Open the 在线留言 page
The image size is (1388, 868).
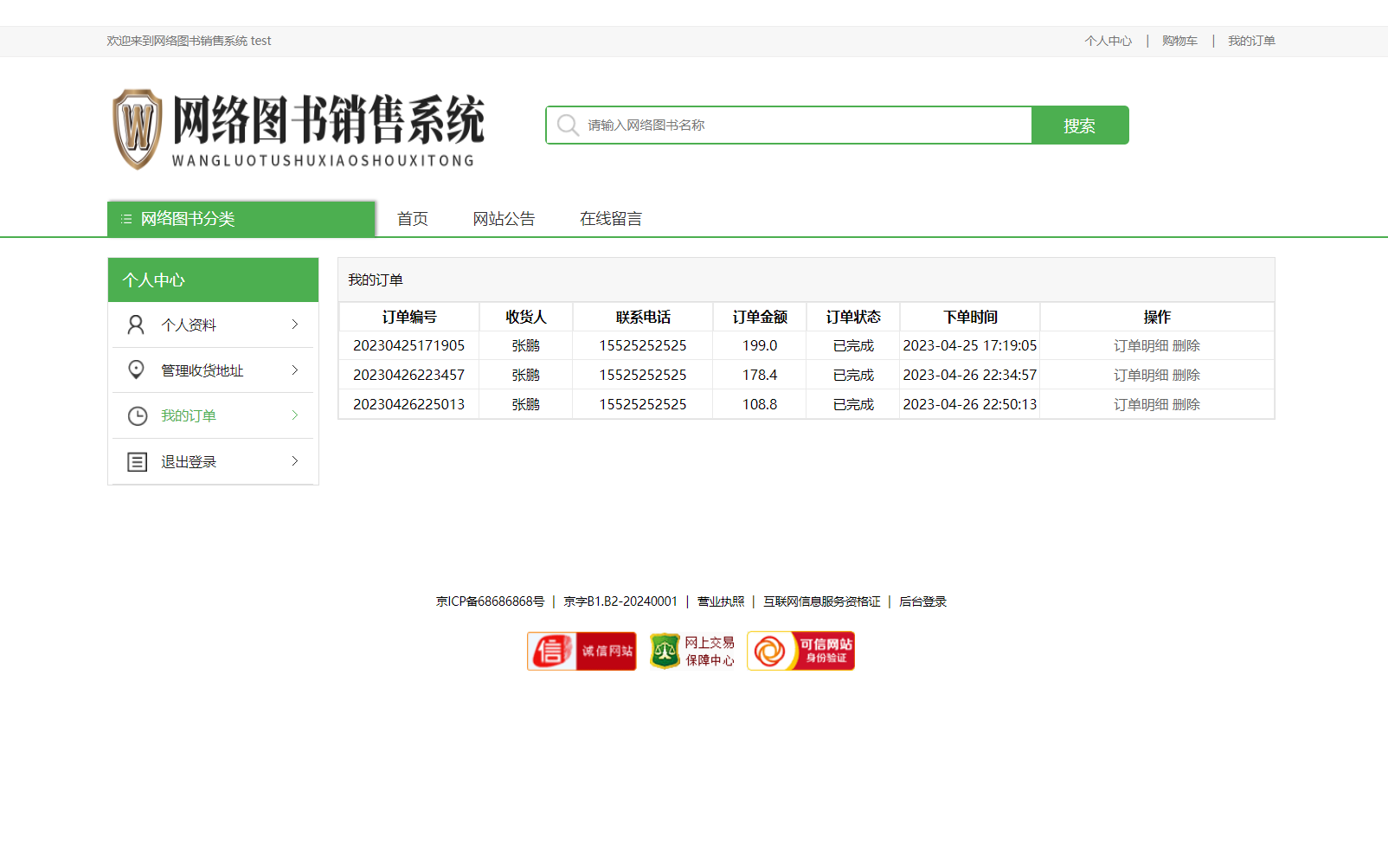click(x=610, y=218)
